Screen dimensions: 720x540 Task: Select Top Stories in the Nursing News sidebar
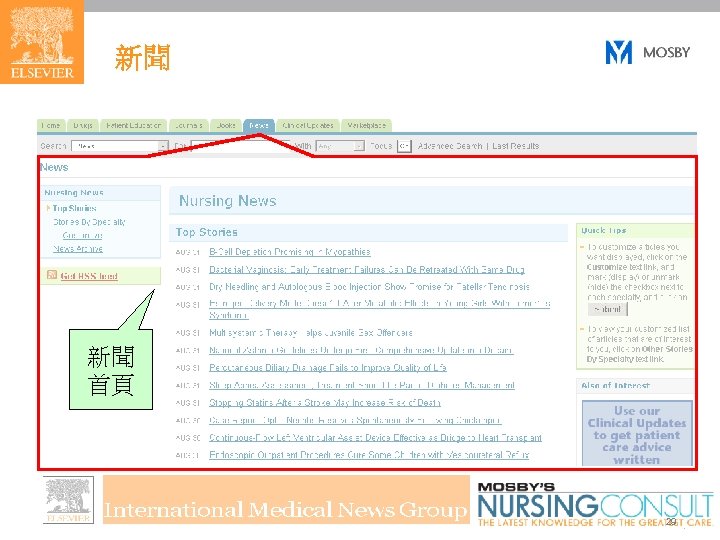pyautogui.click(x=74, y=208)
